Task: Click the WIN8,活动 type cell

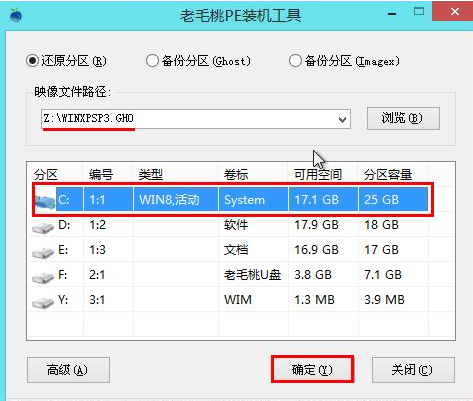Action: [169, 200]
